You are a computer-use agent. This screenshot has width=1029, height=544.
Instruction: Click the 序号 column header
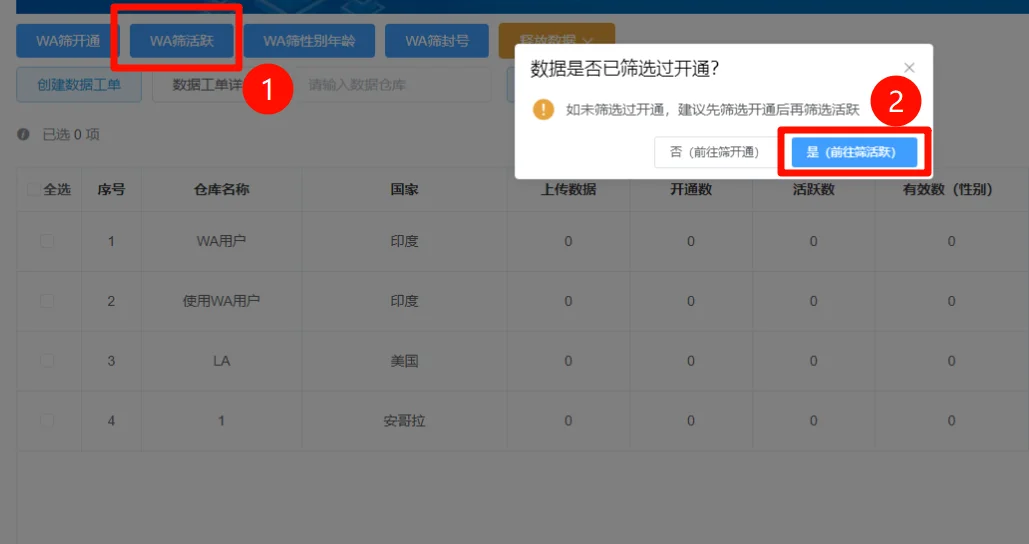coord(111,190)
